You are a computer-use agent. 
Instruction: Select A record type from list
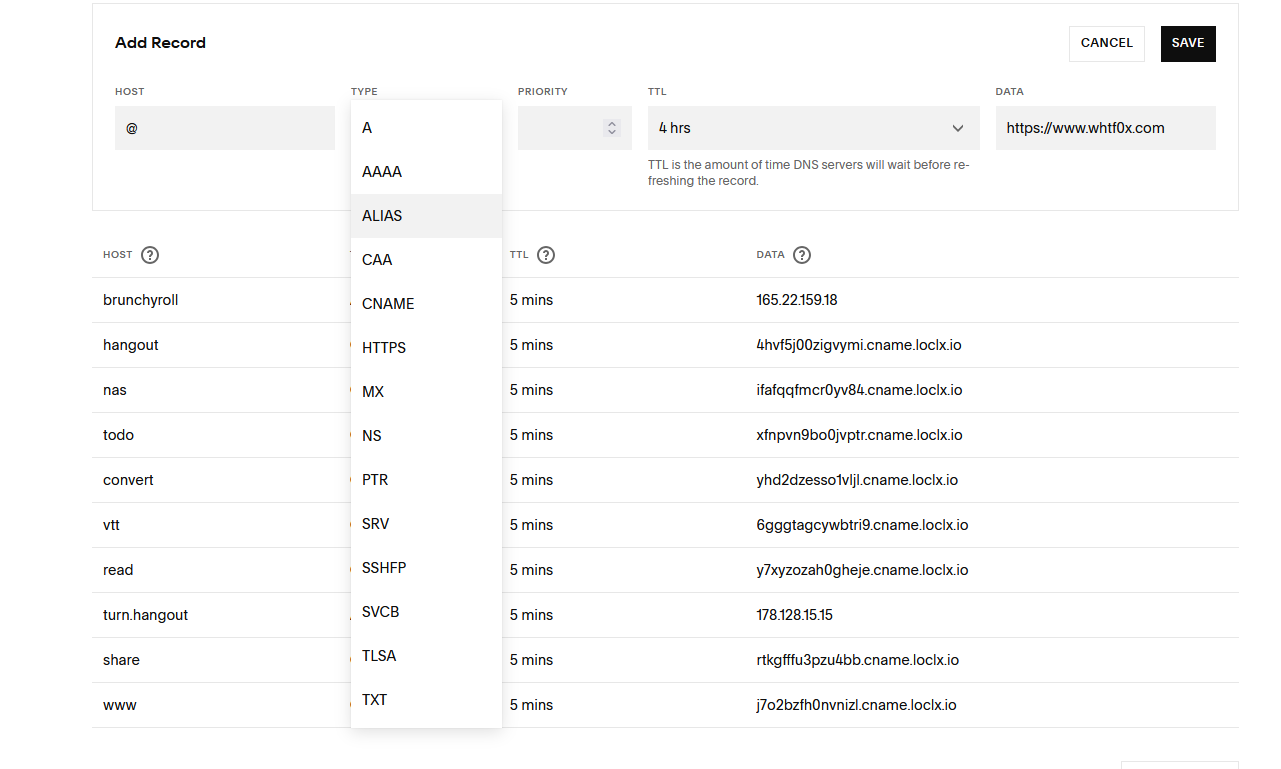(426, 128)
